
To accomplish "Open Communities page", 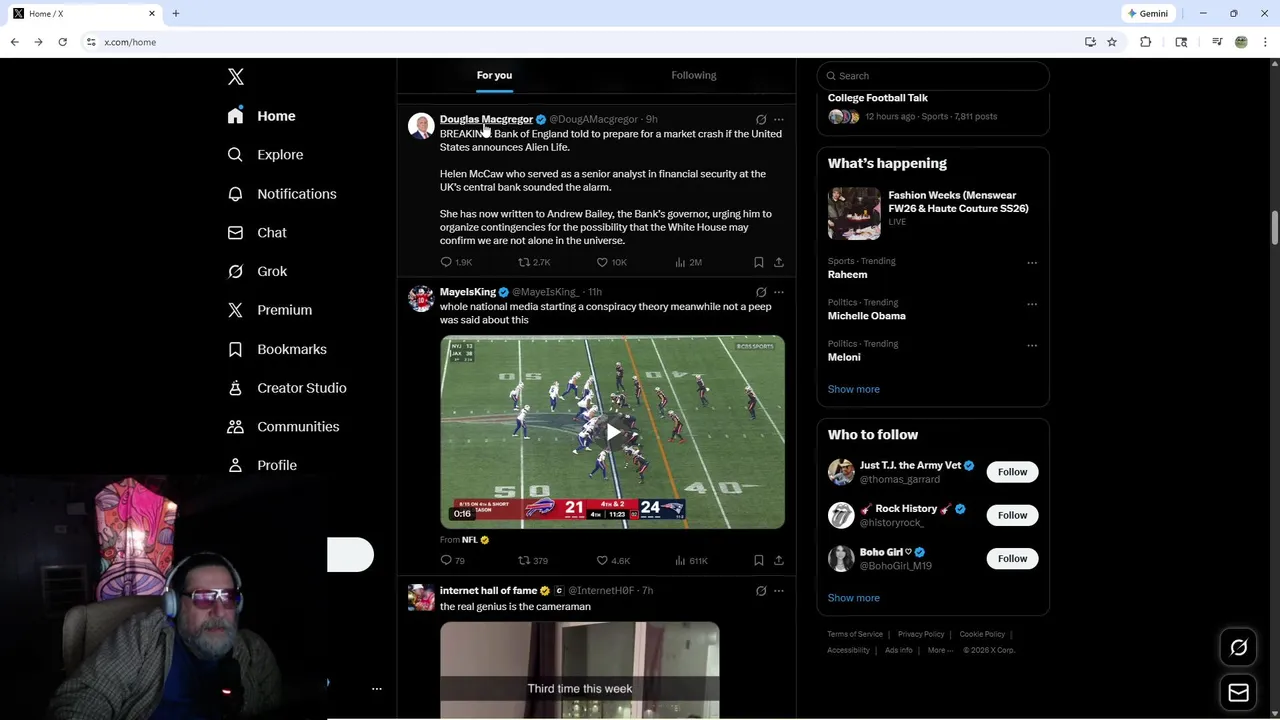I will (x=283, y=426).
